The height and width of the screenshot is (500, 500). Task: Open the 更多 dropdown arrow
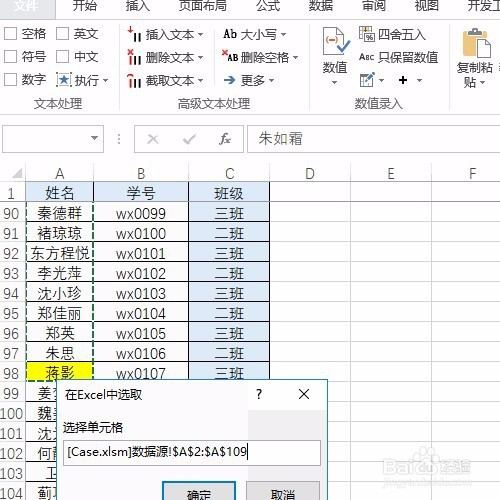(x=271, y=80)
